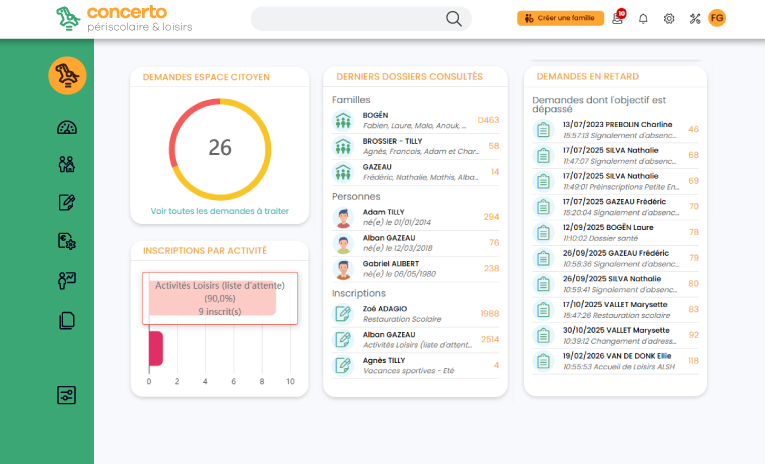The width and height of the screenshot is (765, 464).
Task: Click the search magnifier icon
Action: [454, 19]
